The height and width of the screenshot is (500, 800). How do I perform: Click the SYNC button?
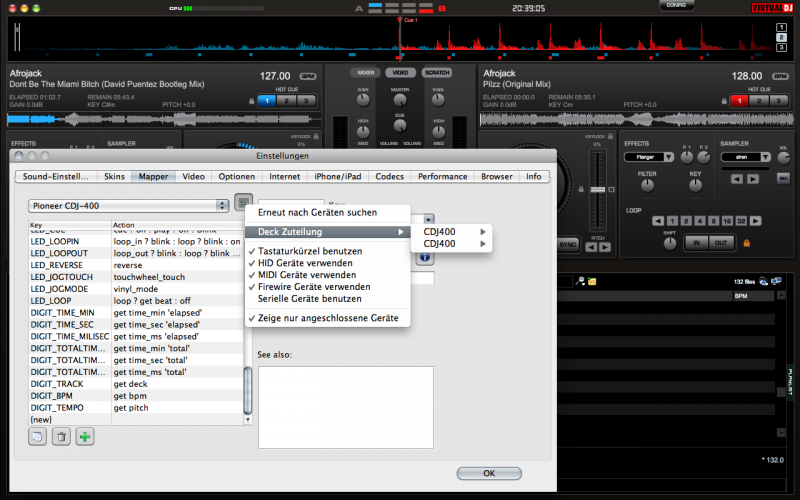point(567,244)
